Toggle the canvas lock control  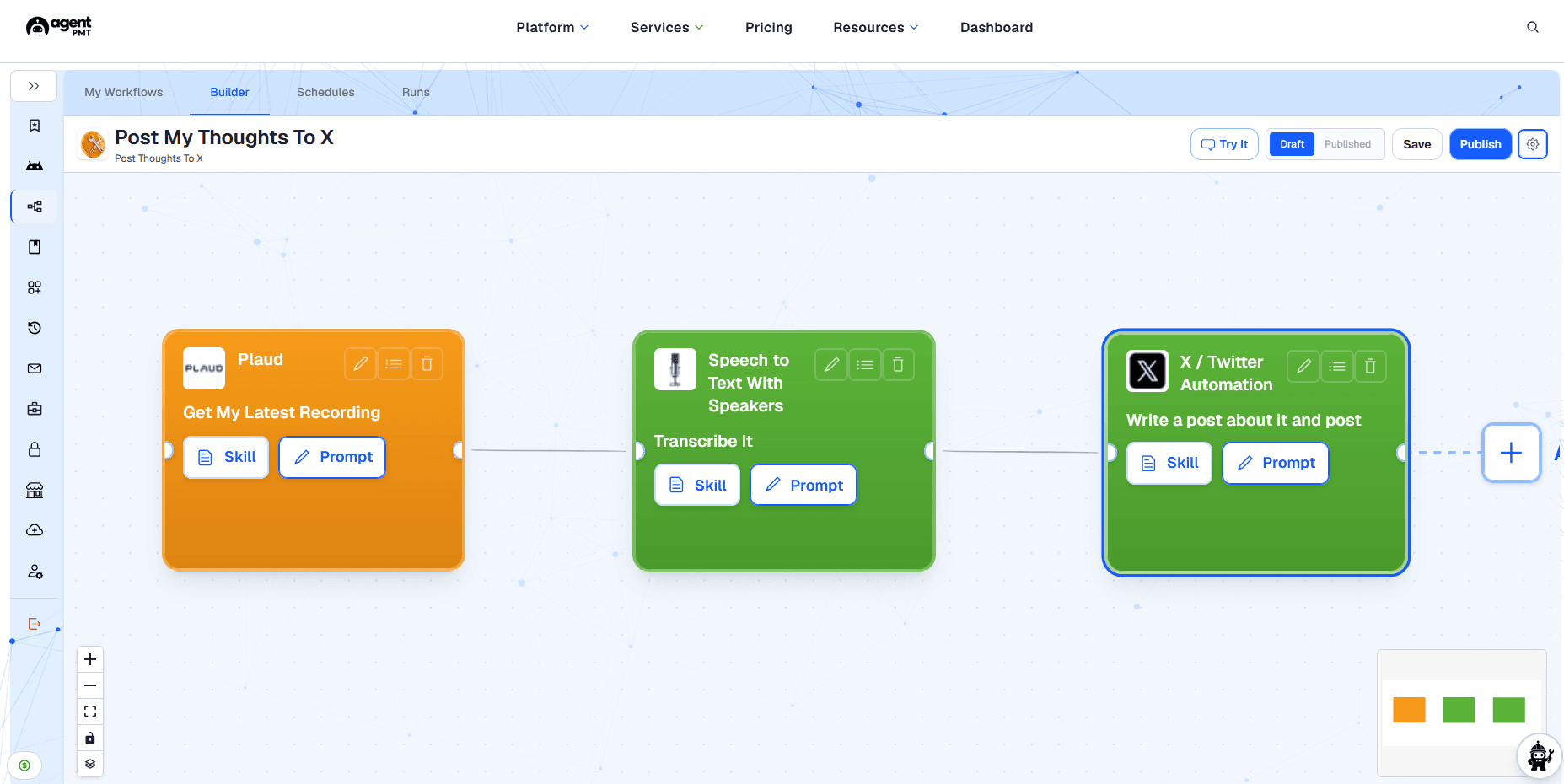90,738
